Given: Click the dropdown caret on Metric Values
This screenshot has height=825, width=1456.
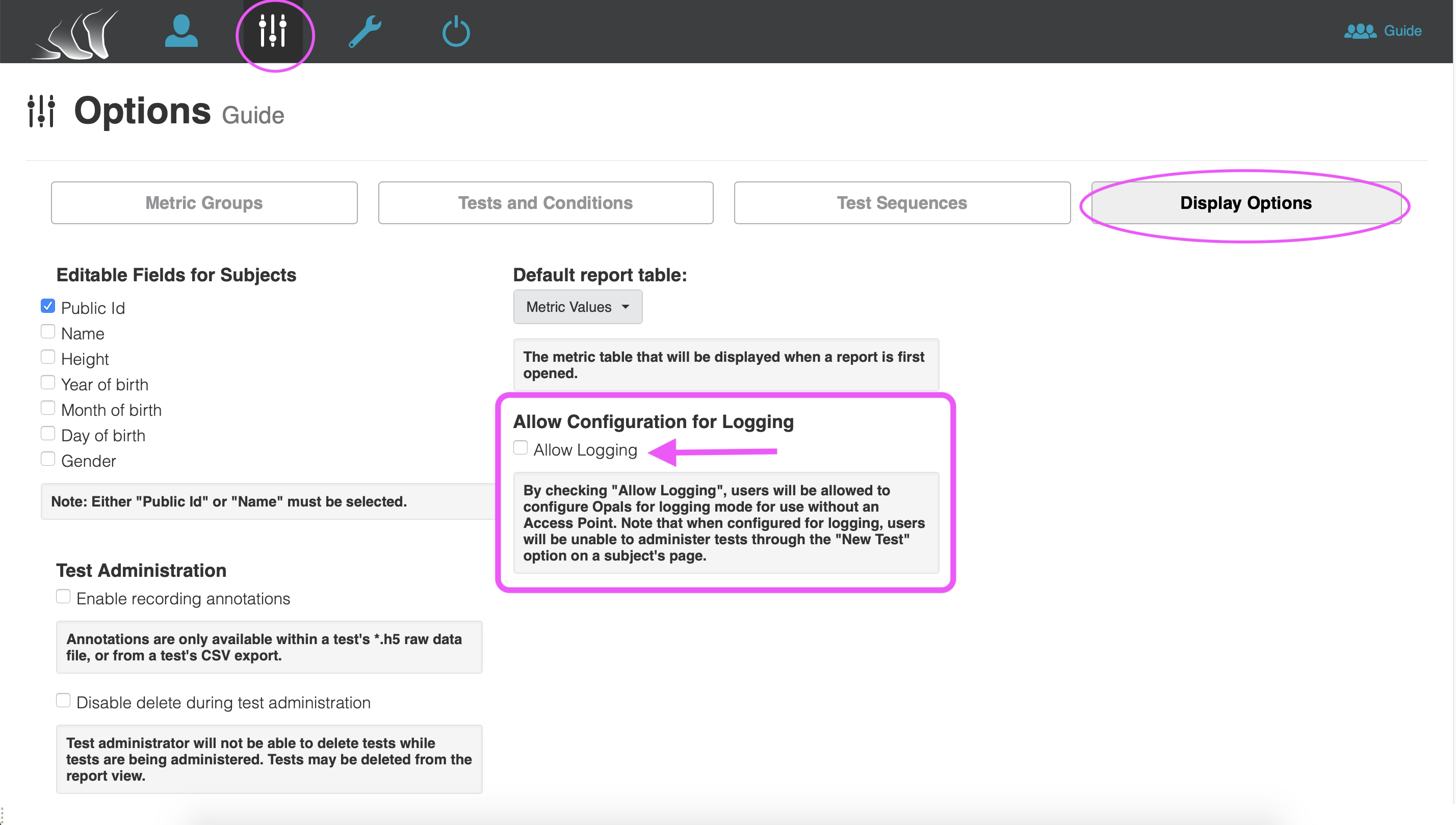Looking at the screenshot, I should (625, 307).
